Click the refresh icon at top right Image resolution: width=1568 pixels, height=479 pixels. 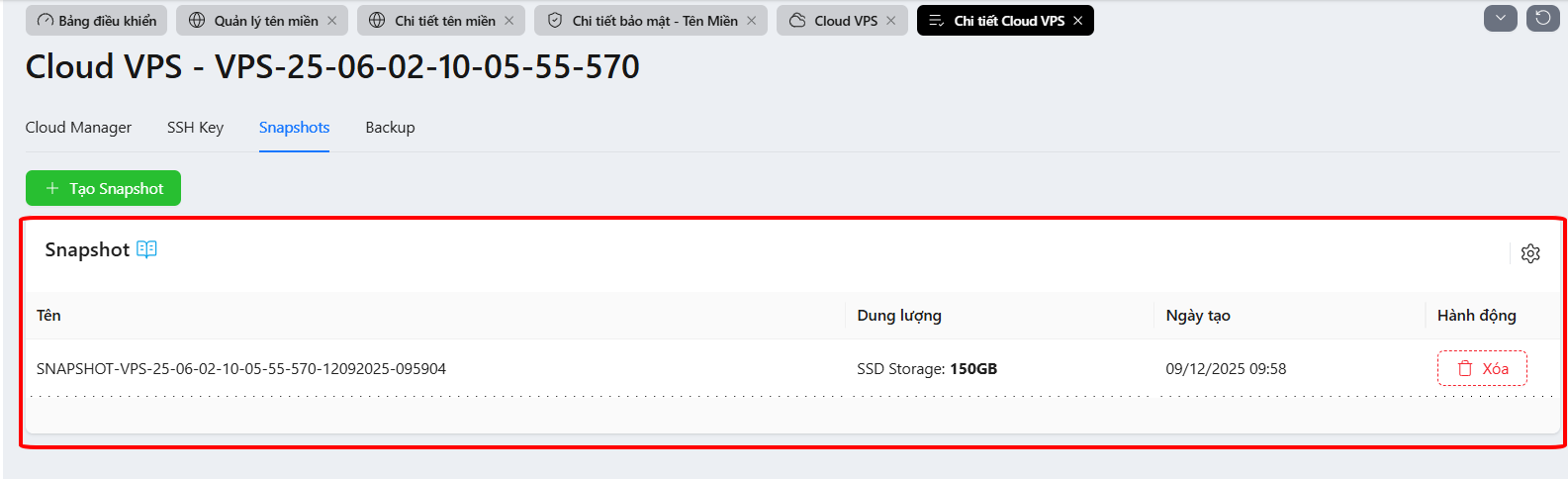(1543, 18)
